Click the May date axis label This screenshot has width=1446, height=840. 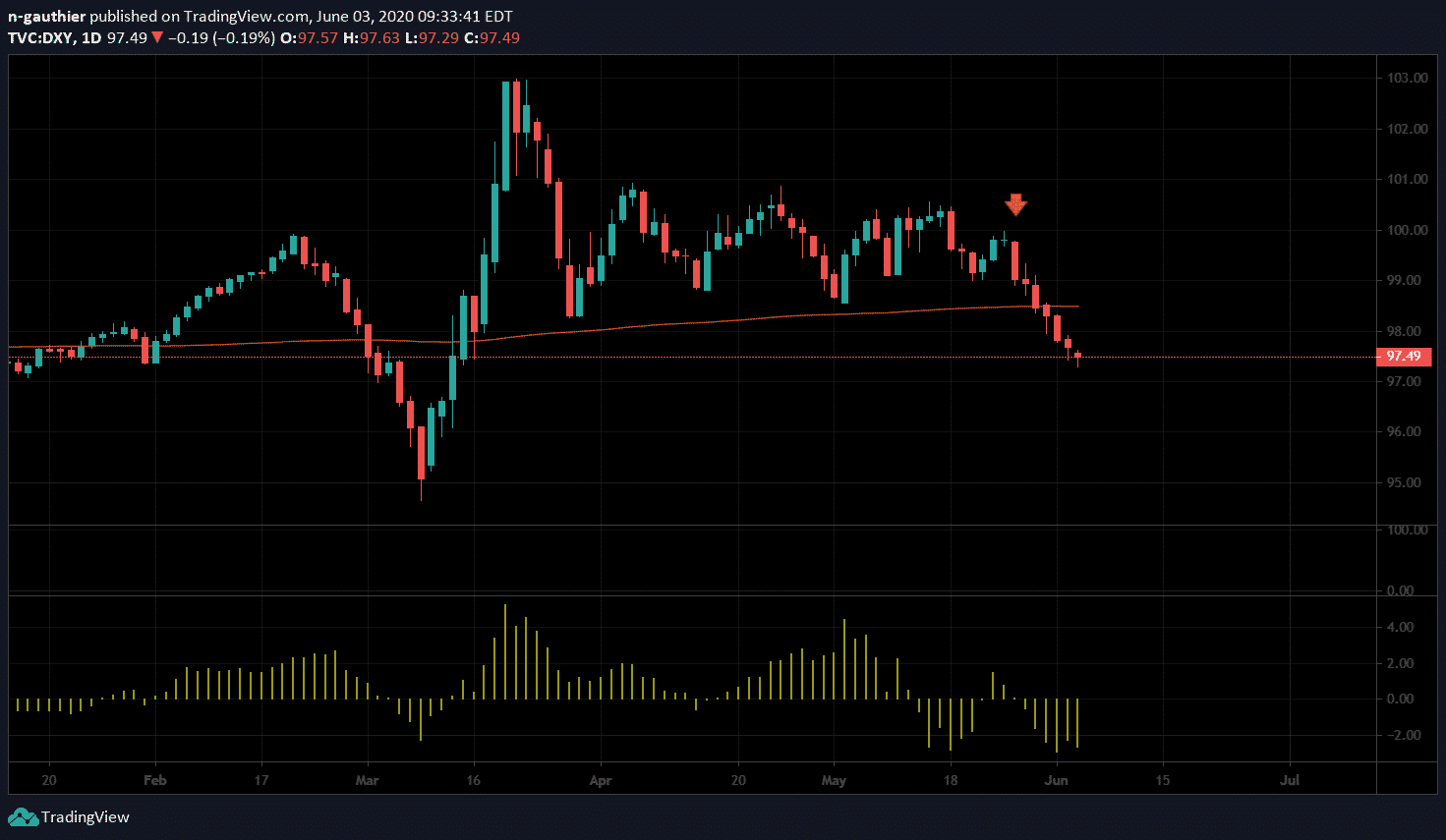tap(834, 781)
